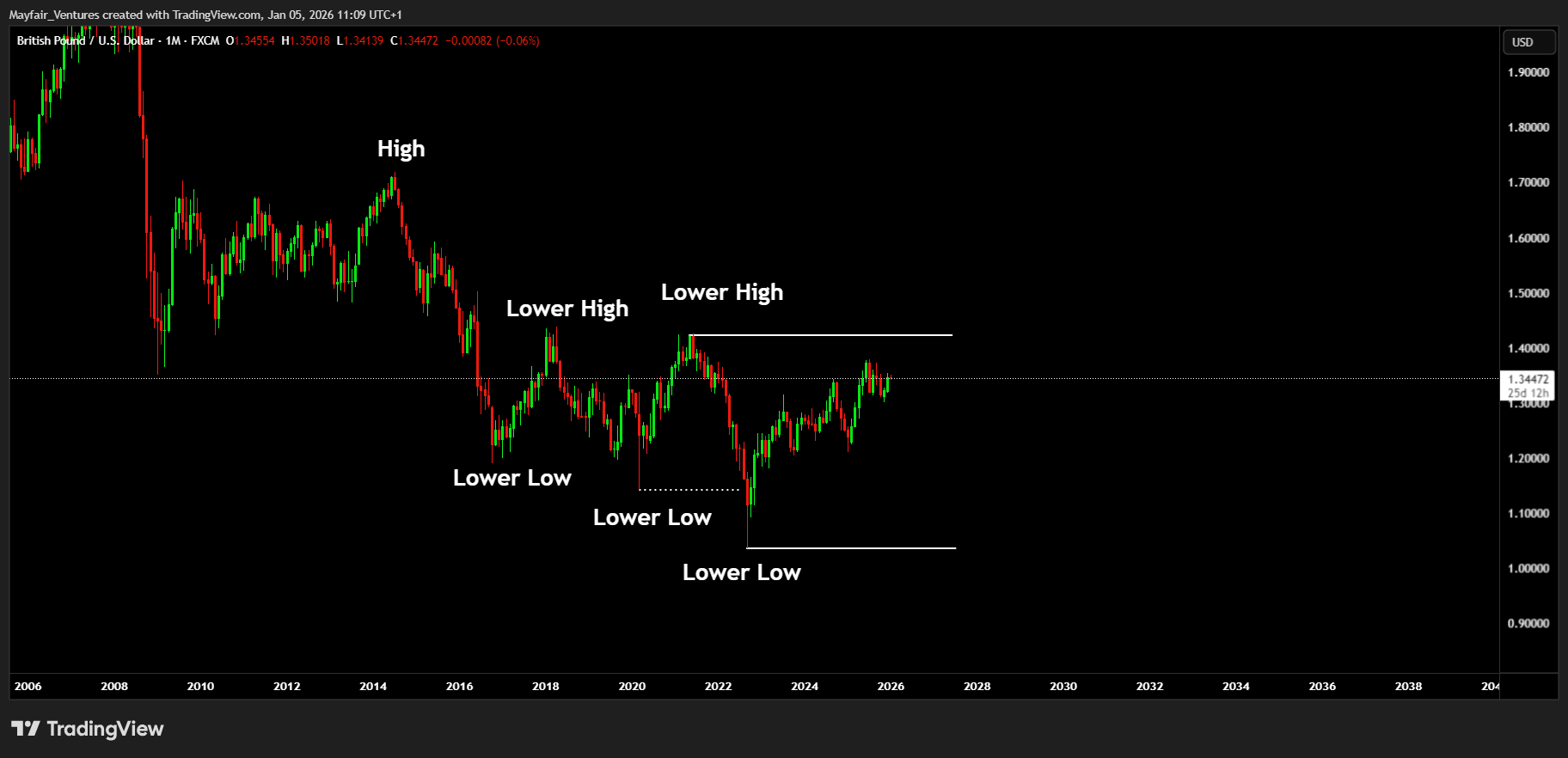Image resolution: width=1568 pixels, height=758 pixels.
Task: Click the 1.90000 price axis value
Action: coord(1528,72)
